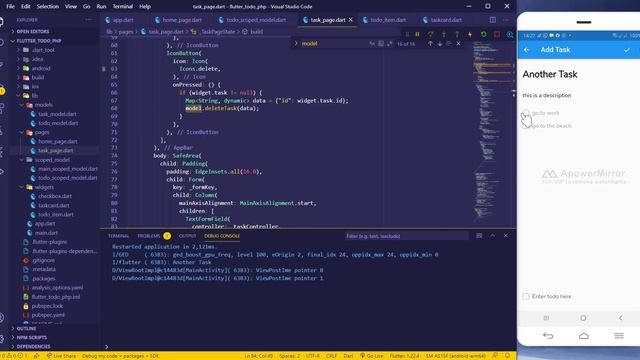Tap ApowerMirror menu lines icon
This screenshot has width=640, height=360.
pos(619,336)
